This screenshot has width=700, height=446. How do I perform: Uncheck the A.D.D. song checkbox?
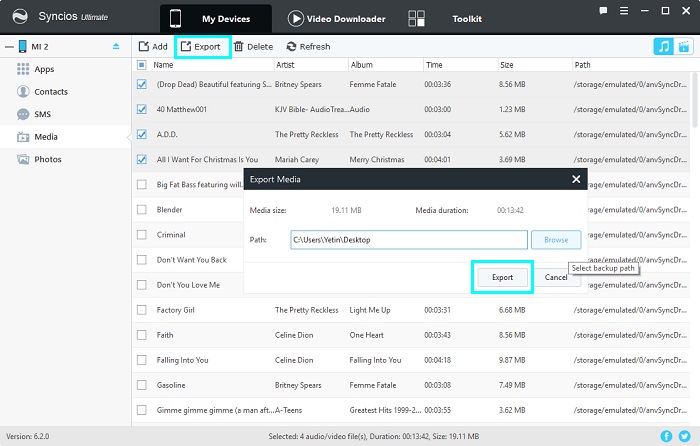pyautogui.click(x=142, y=134)
